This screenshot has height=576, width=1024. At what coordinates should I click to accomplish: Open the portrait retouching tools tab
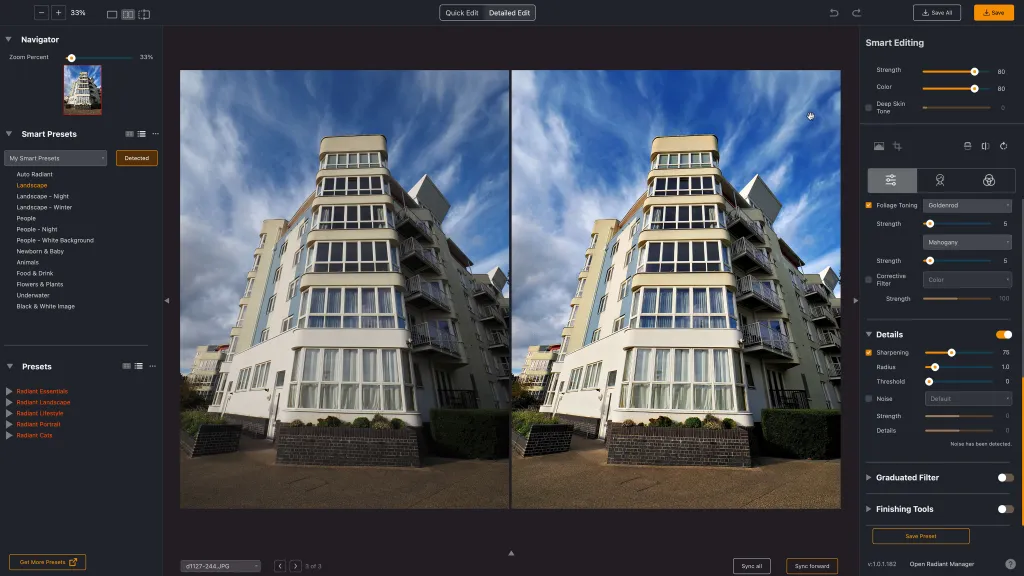[939, 180]
